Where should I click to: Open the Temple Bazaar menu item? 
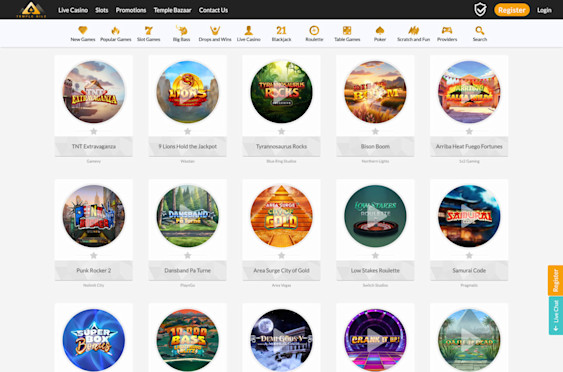[172, 10]
